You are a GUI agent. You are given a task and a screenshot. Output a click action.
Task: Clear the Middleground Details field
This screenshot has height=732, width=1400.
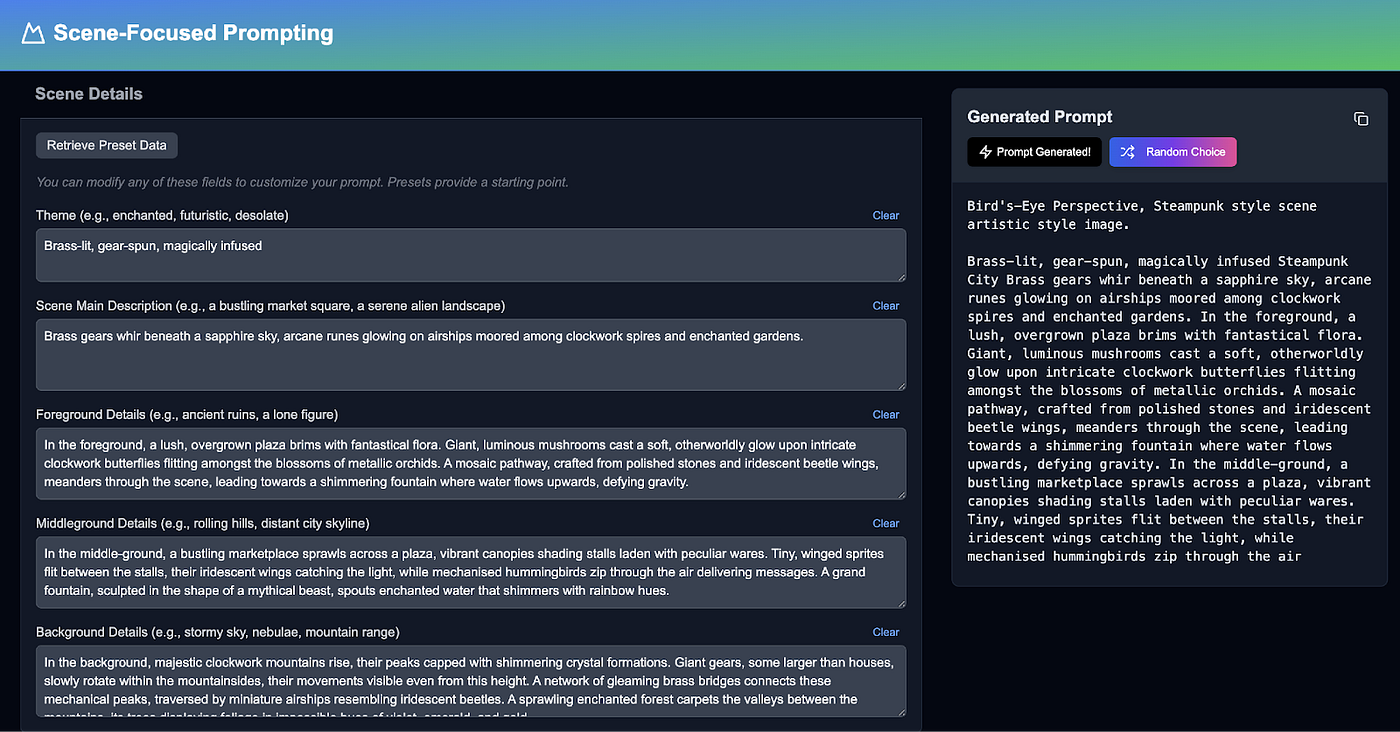pyautogui.click(x=886, y=523)
